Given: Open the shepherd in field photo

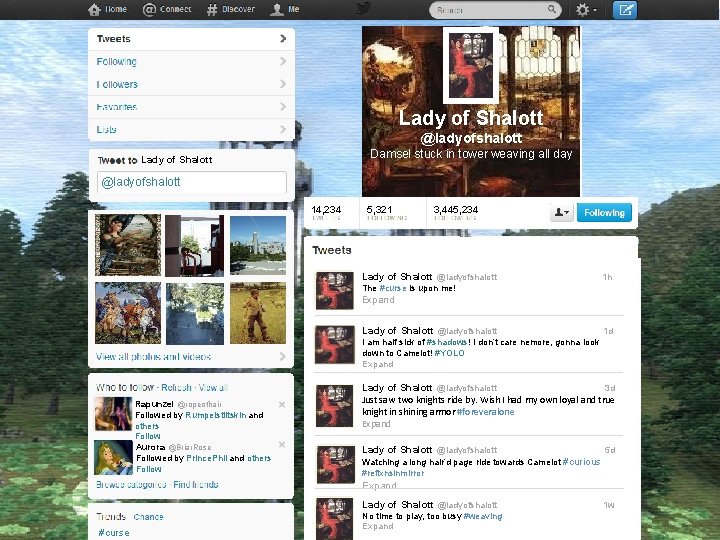Looking at the screenshot, I should [258, 313].
